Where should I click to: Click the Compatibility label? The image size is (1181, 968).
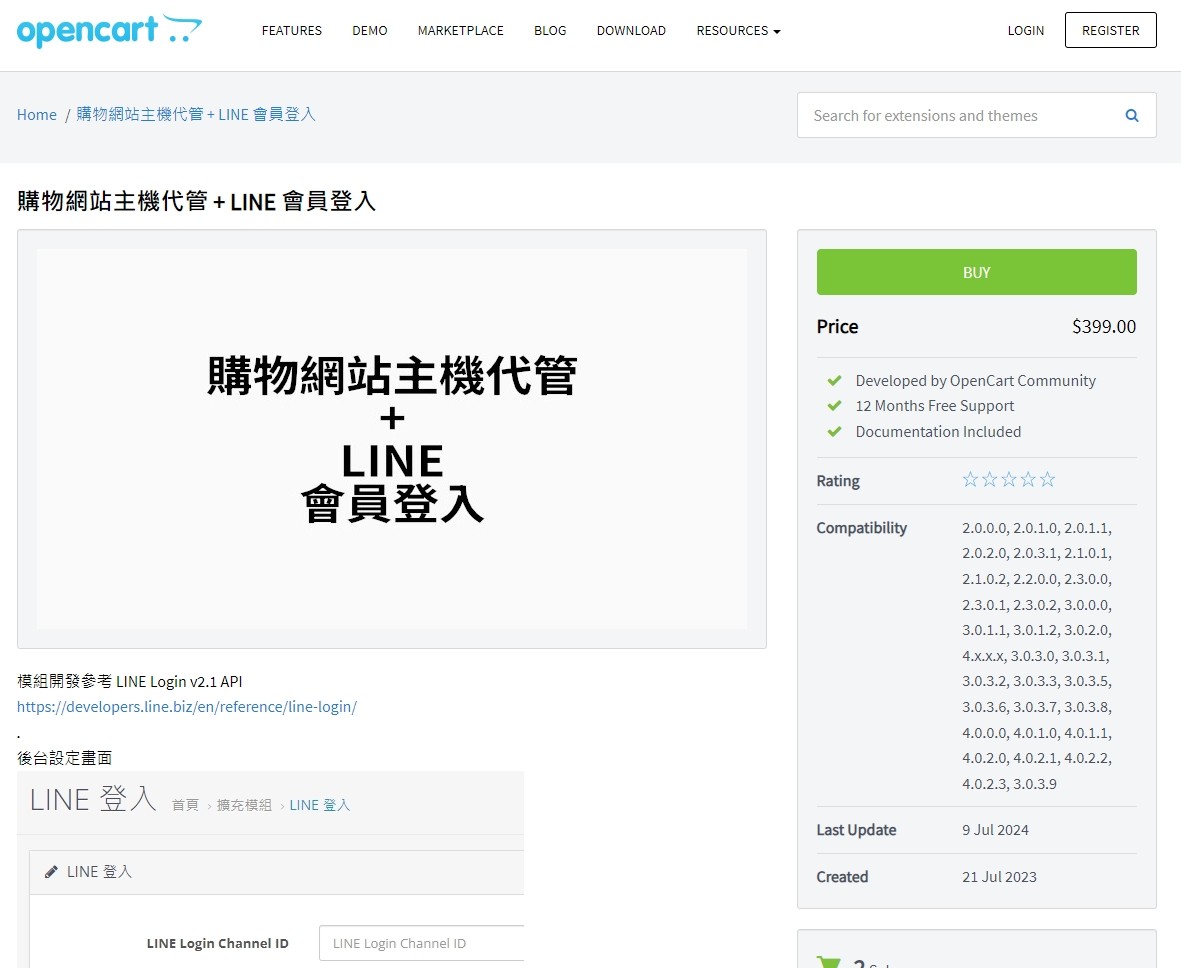tap(862, 528)
